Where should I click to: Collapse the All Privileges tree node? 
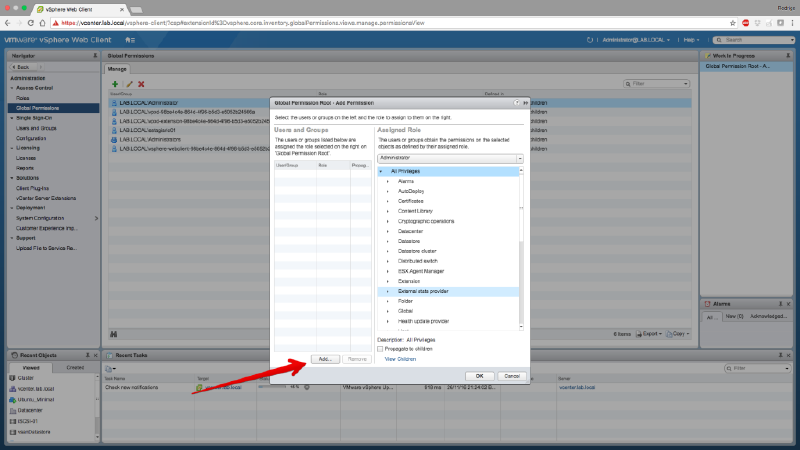(381, 171)
